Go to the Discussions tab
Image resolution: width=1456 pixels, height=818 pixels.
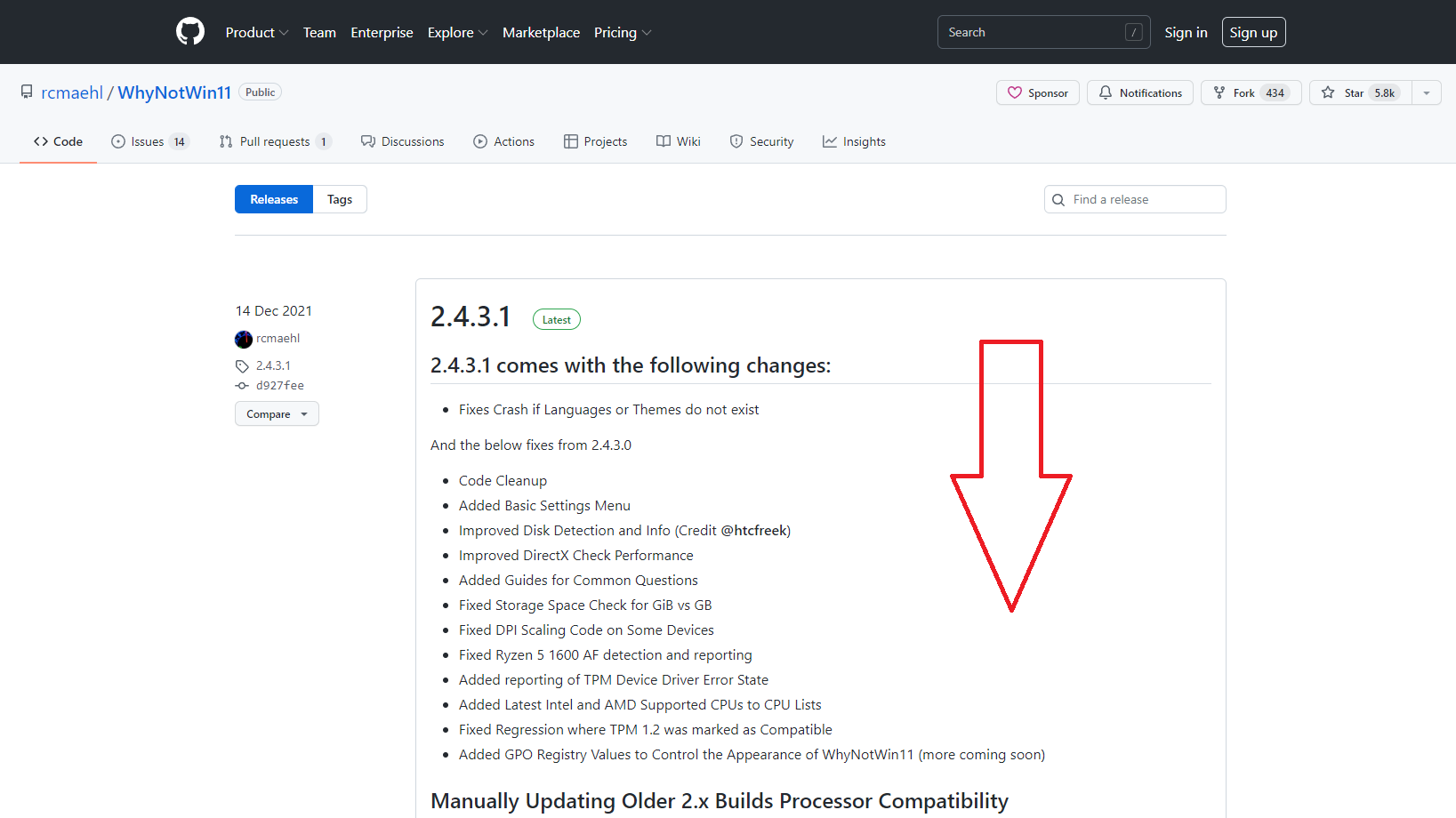tap(402, 141)
